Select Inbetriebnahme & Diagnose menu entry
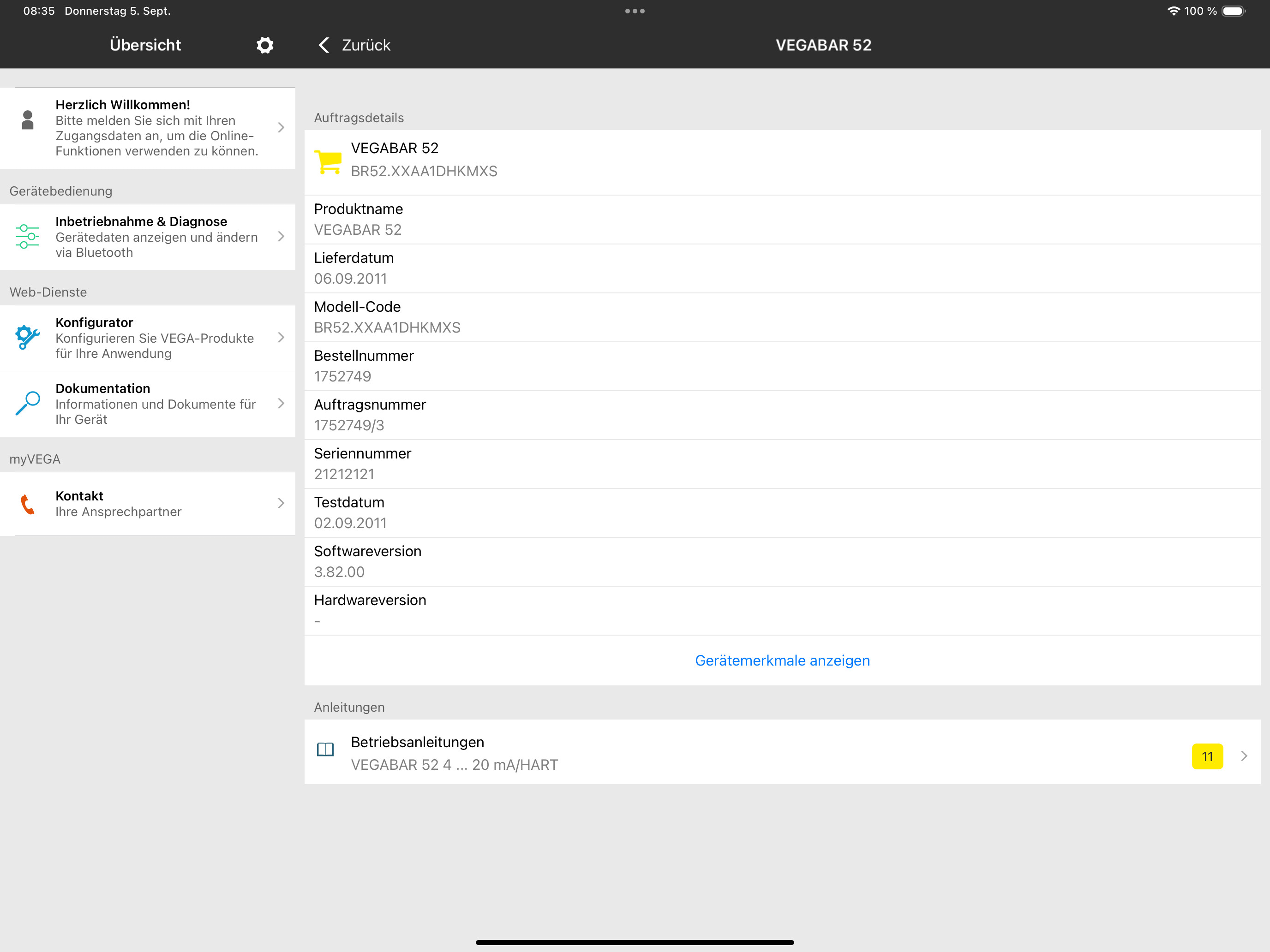 tap(148, 237)
